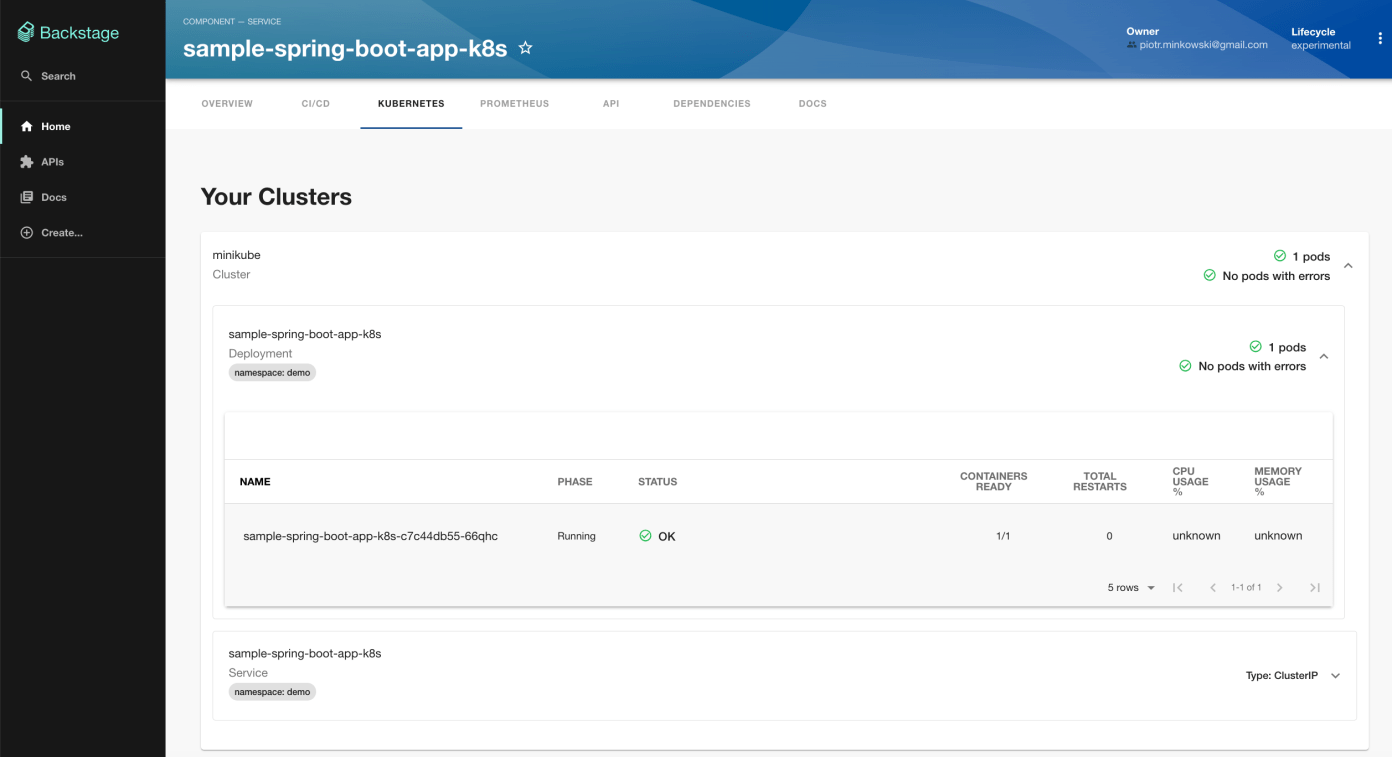Click the CPU USAGE % column header

tap(1190, 481)
